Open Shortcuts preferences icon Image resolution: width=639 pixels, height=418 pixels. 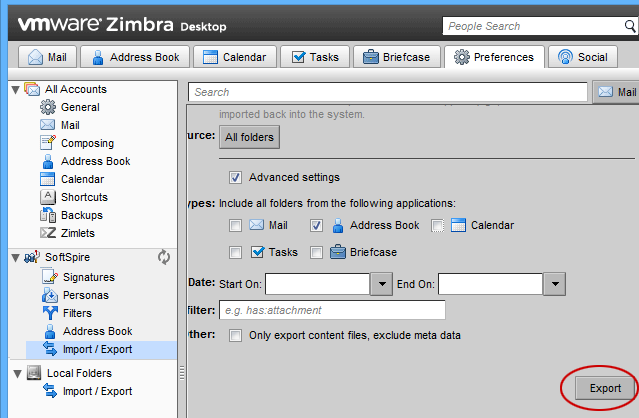point(48,197)
